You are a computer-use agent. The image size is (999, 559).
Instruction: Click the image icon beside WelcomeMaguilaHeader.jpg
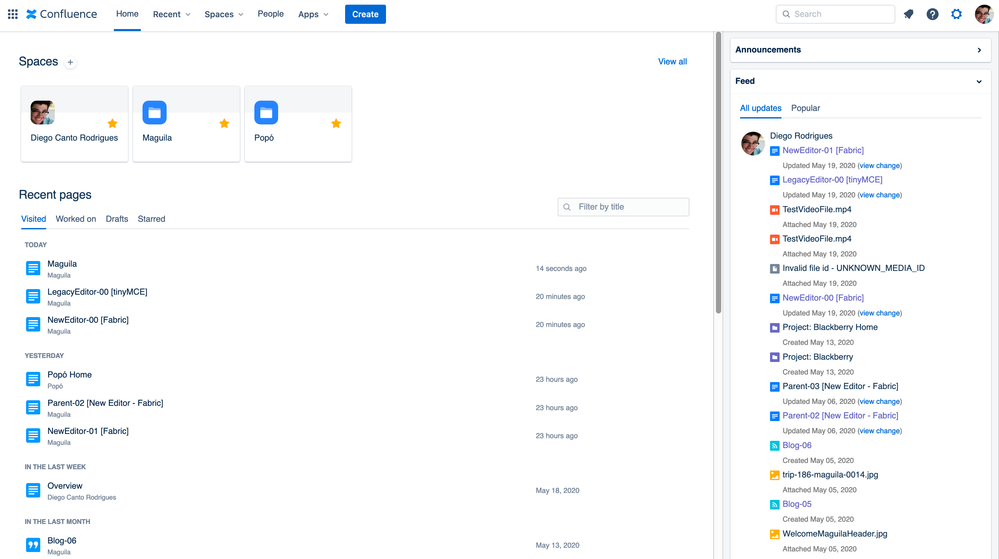[x=775, y=534]
